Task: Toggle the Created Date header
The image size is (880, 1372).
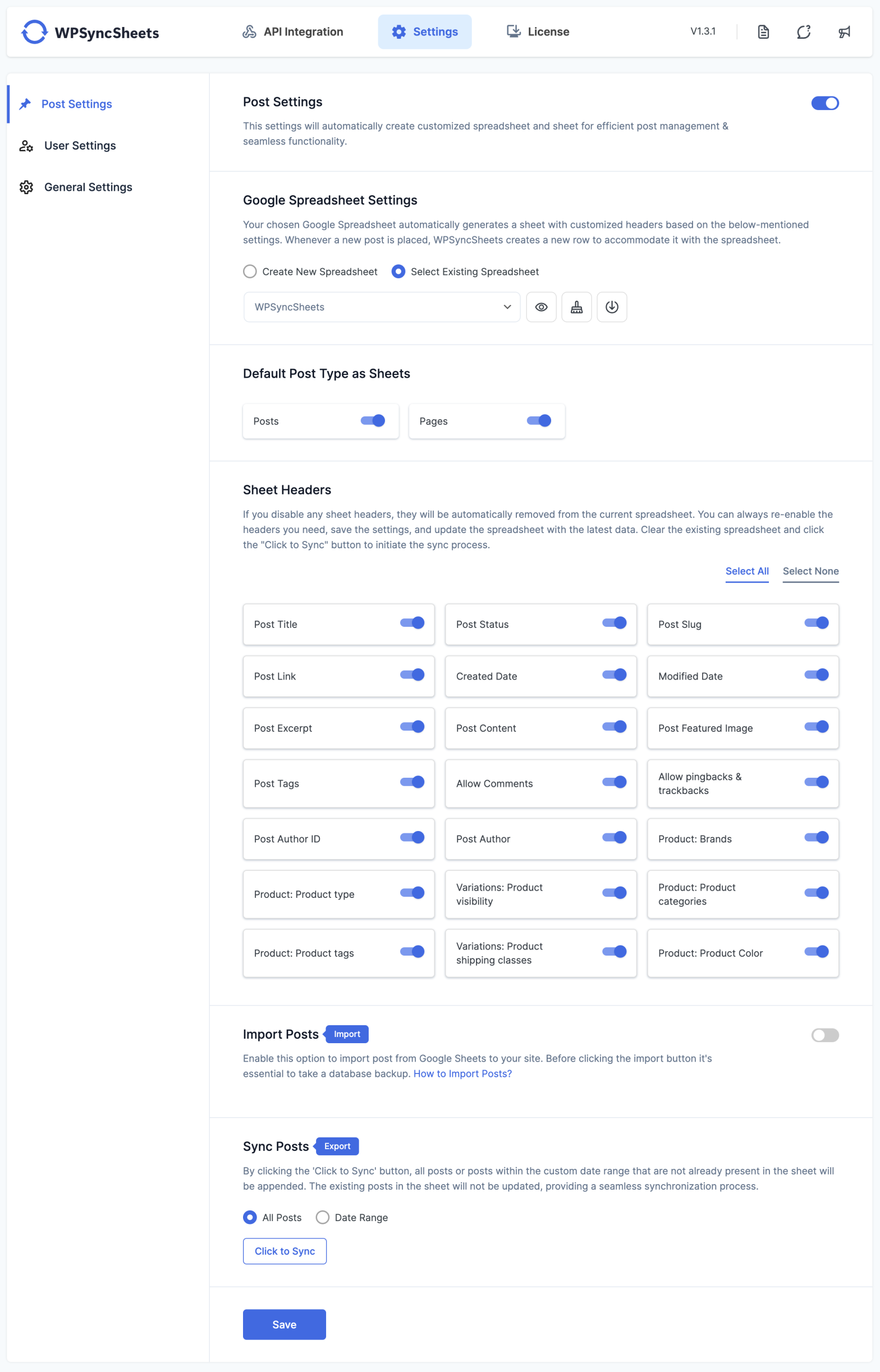Action: (x=615, y=675)
